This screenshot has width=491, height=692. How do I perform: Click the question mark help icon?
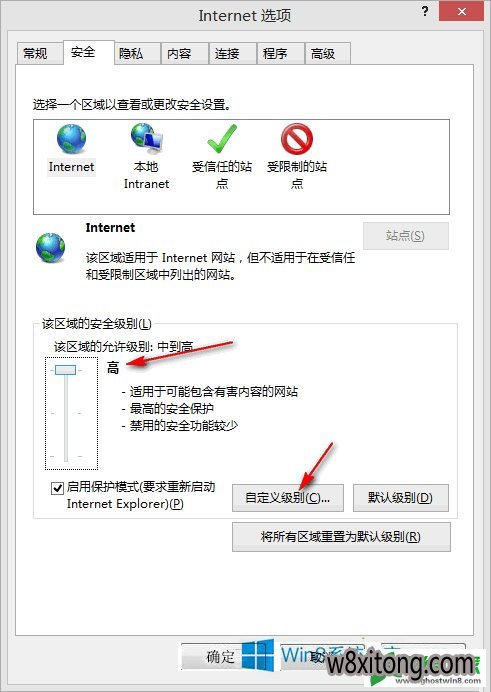point(425,11)
